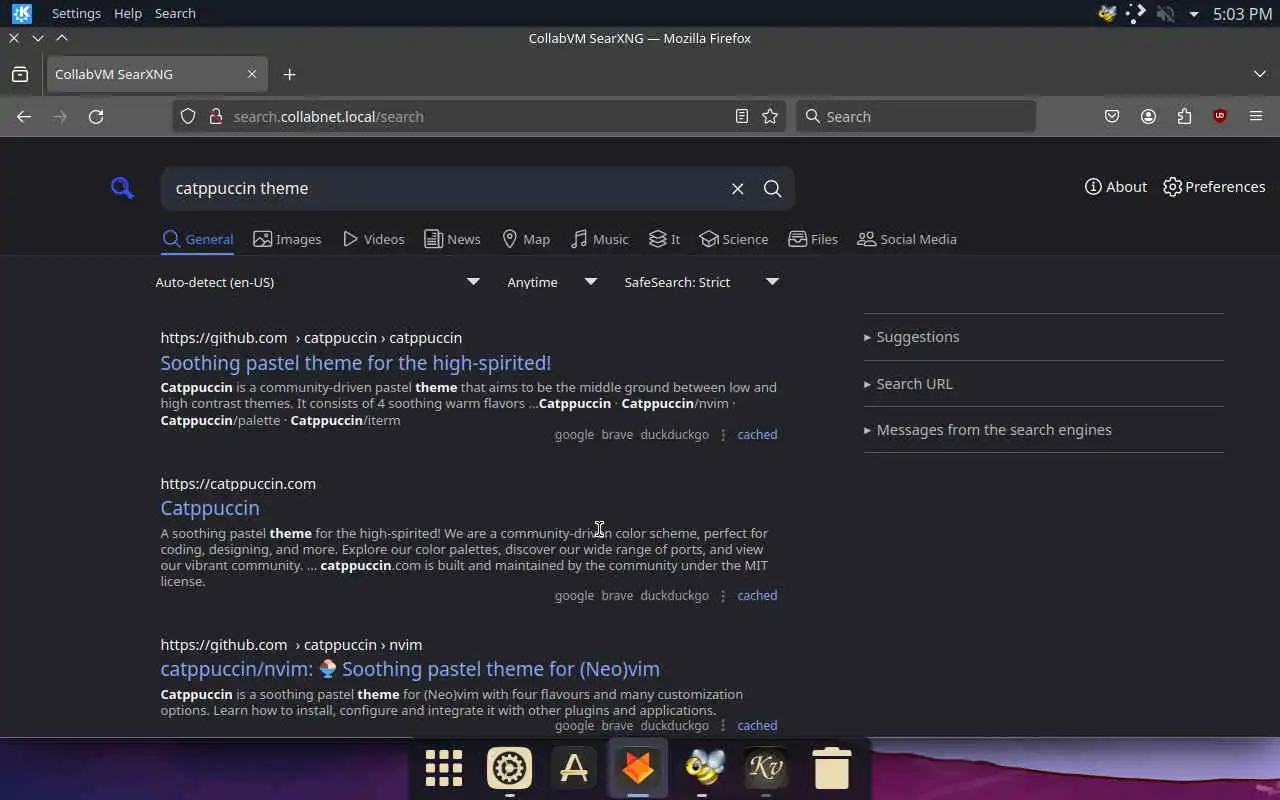The width and height of the screenshot is (1280, 800).
Task: Open the bee application in dock
Action: pos(703,768)
